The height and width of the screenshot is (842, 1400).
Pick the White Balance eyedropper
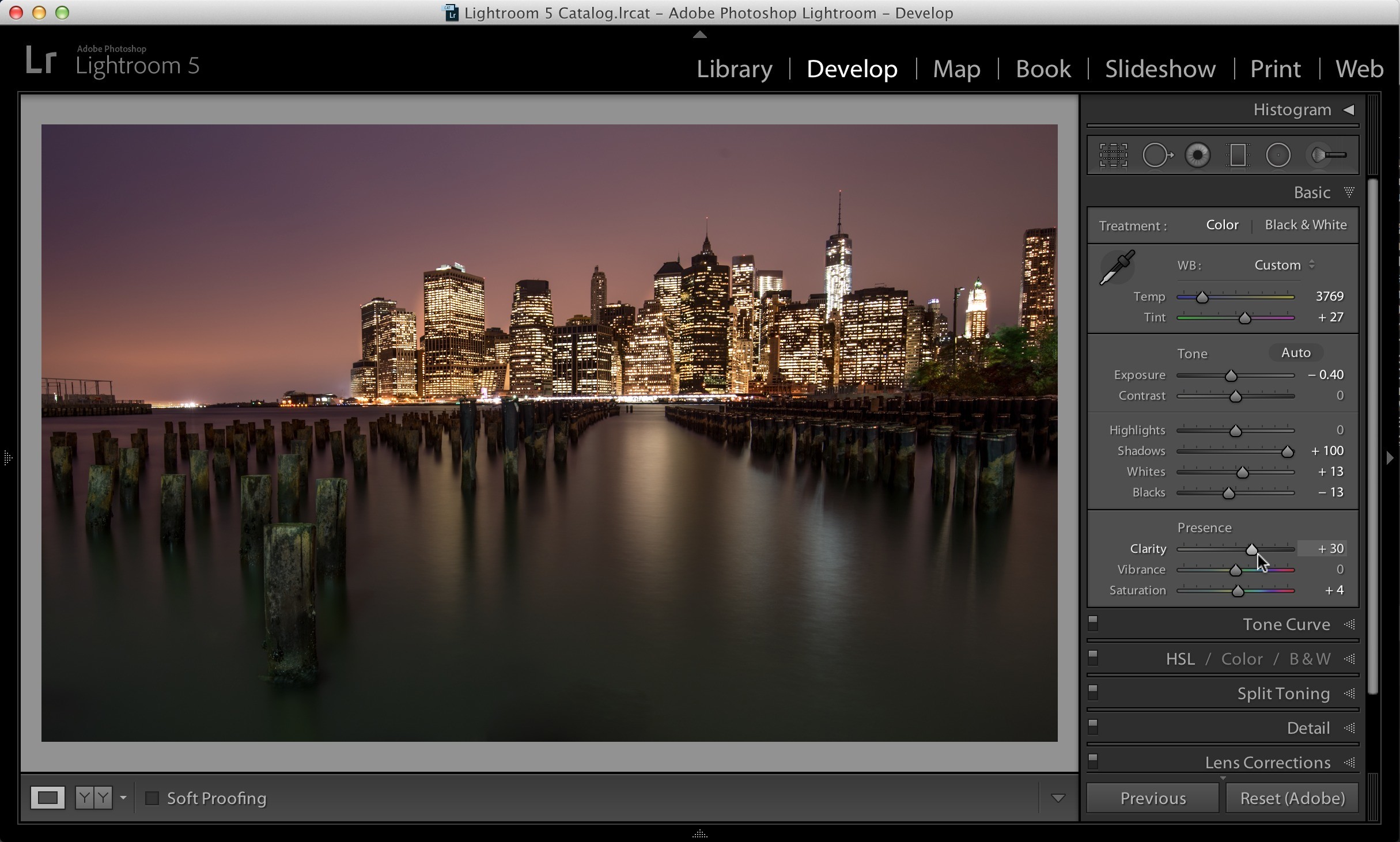pos(1117,267)
